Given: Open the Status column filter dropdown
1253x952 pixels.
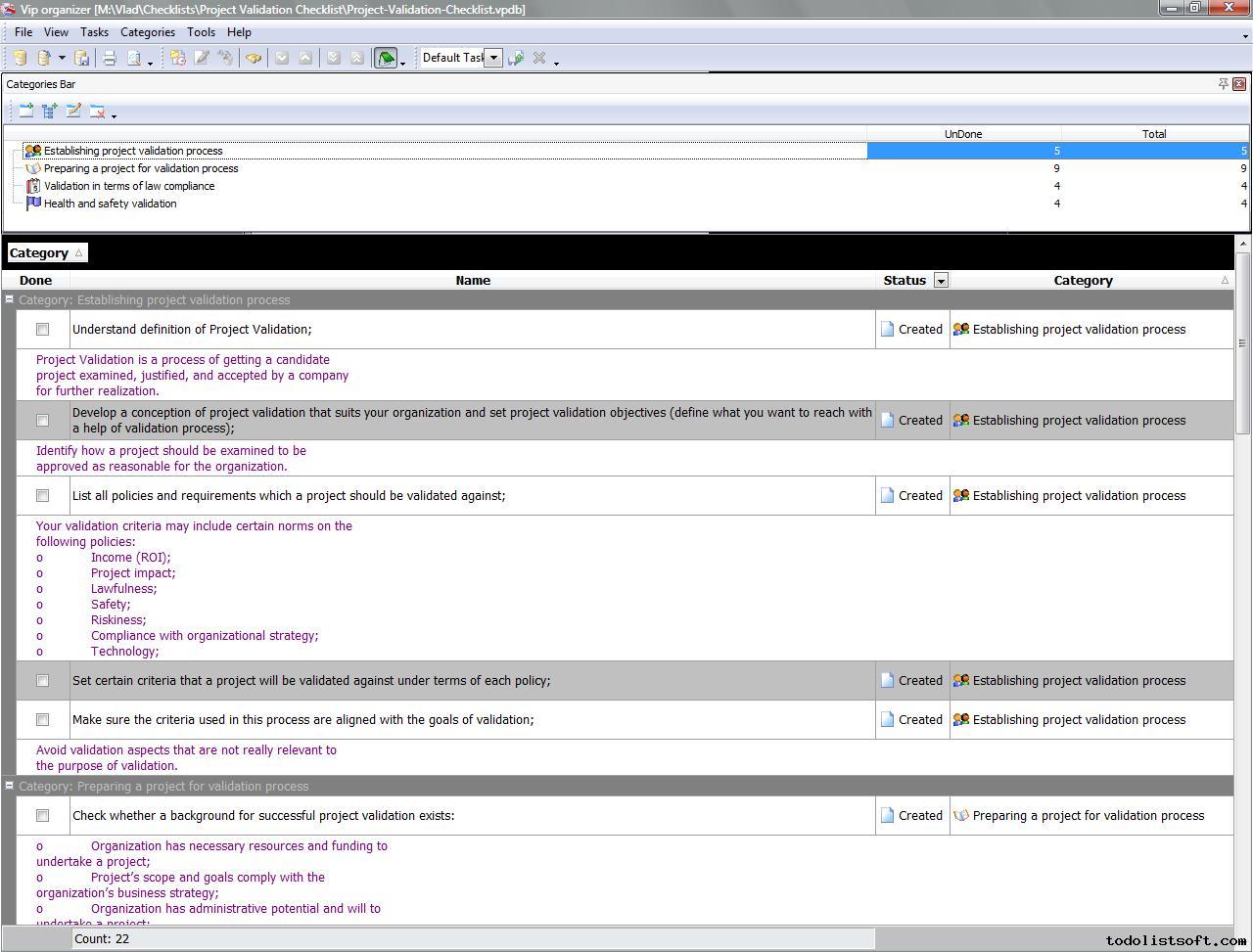Looking at the screenshot, I should [x=941, y=281].
